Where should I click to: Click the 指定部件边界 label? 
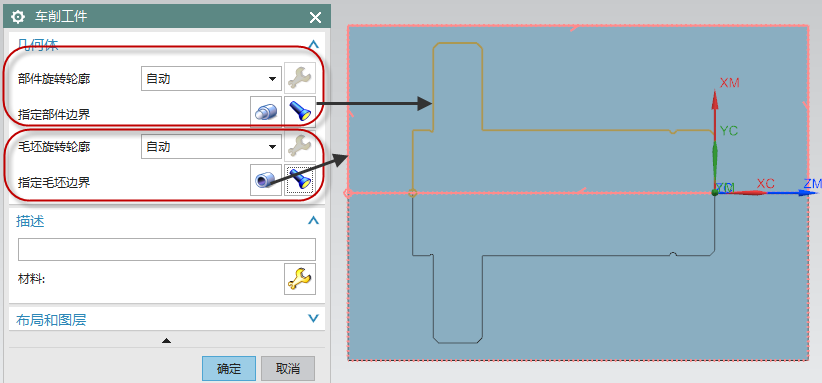click(x=53, y=114)
